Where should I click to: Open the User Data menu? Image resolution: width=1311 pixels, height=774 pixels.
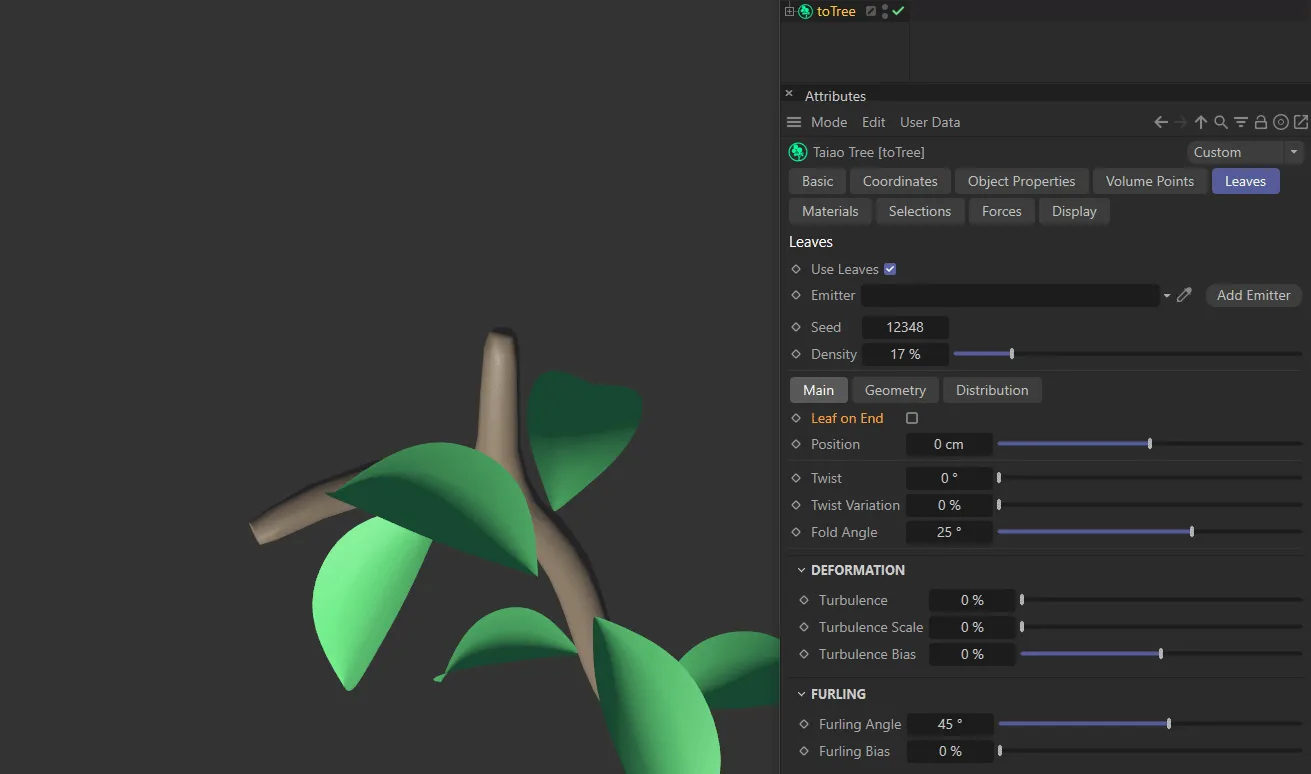pyautogui.click(x=929, y=121)
